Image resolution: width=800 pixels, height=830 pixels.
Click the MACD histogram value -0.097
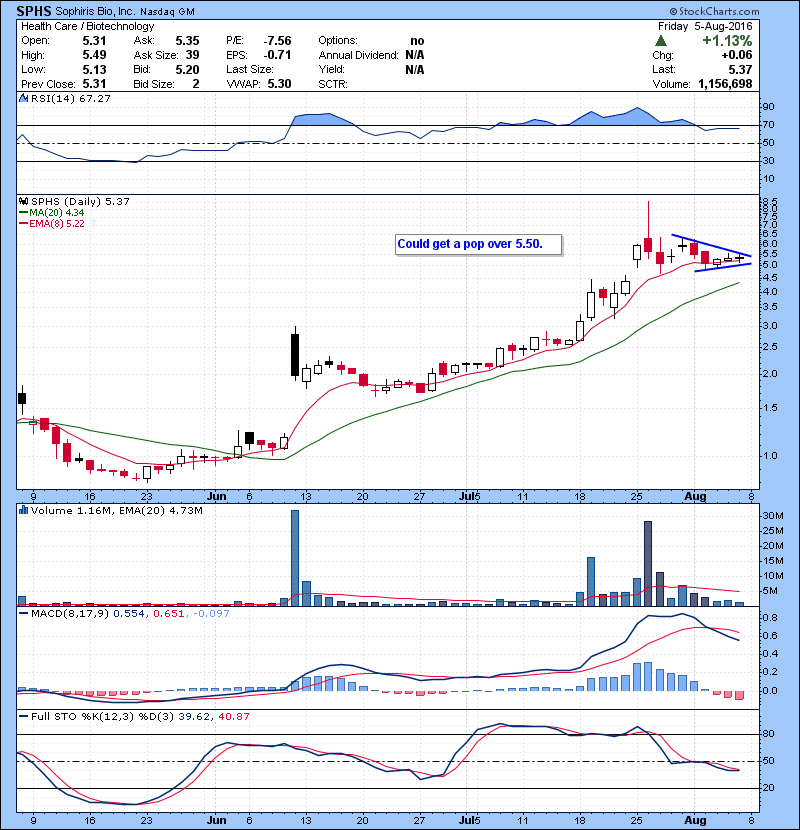211,614
